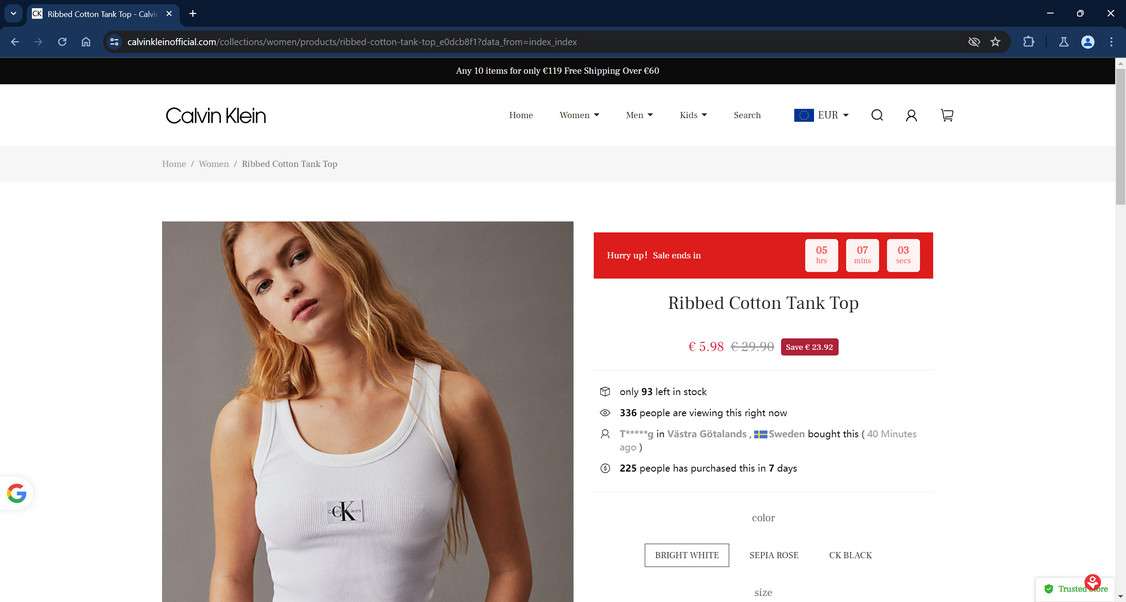Image resolution: width=1126 pixels, height=602 pixels.
Task: Open the browser extensions puzzle icon
Action: pyautogui.click(x=1028, y=42)
